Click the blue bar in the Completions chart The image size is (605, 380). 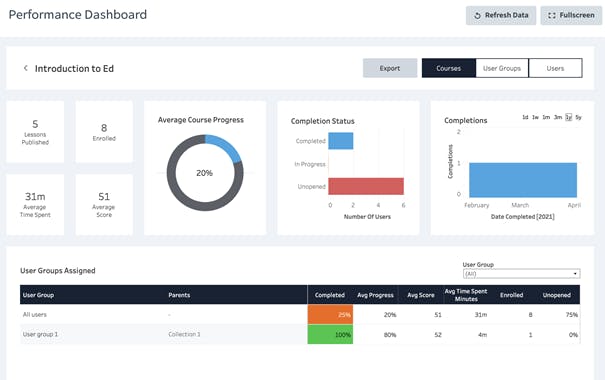pyautogui.click(x=523, y=180)
